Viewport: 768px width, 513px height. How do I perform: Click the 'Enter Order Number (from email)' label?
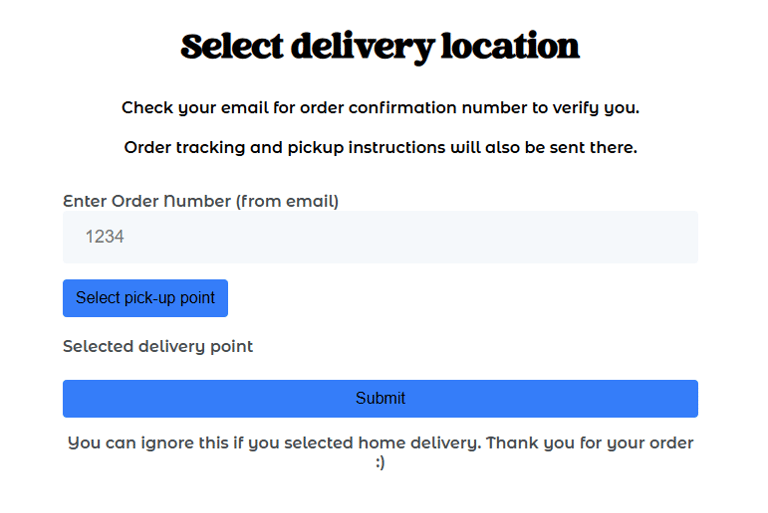[201, 201]
